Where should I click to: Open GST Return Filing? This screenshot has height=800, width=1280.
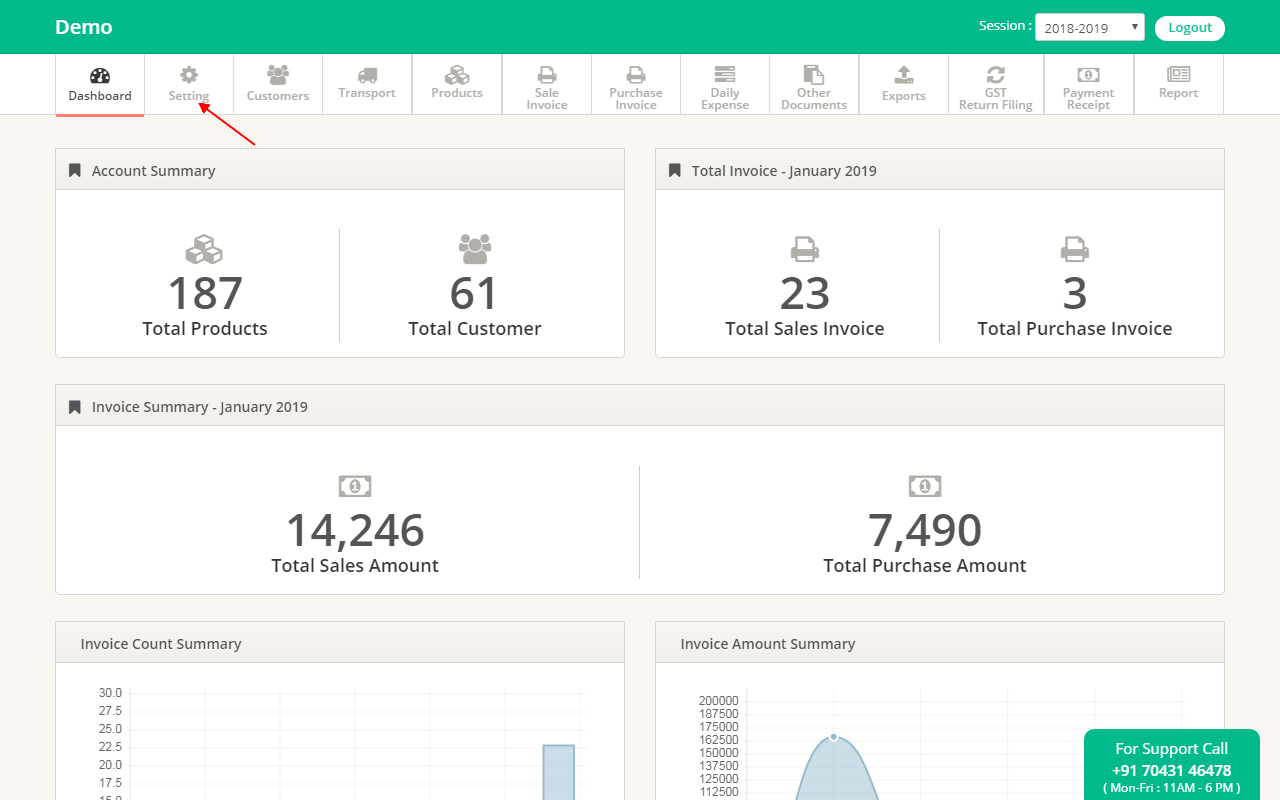(x=996, y=85)
